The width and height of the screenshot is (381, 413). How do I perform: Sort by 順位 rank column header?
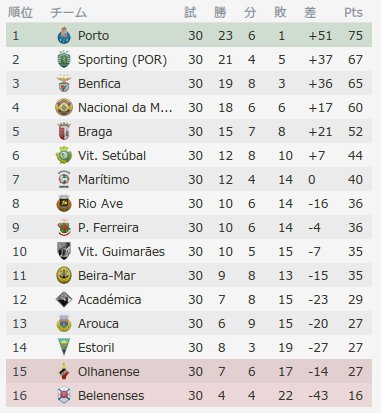[20, 13]
